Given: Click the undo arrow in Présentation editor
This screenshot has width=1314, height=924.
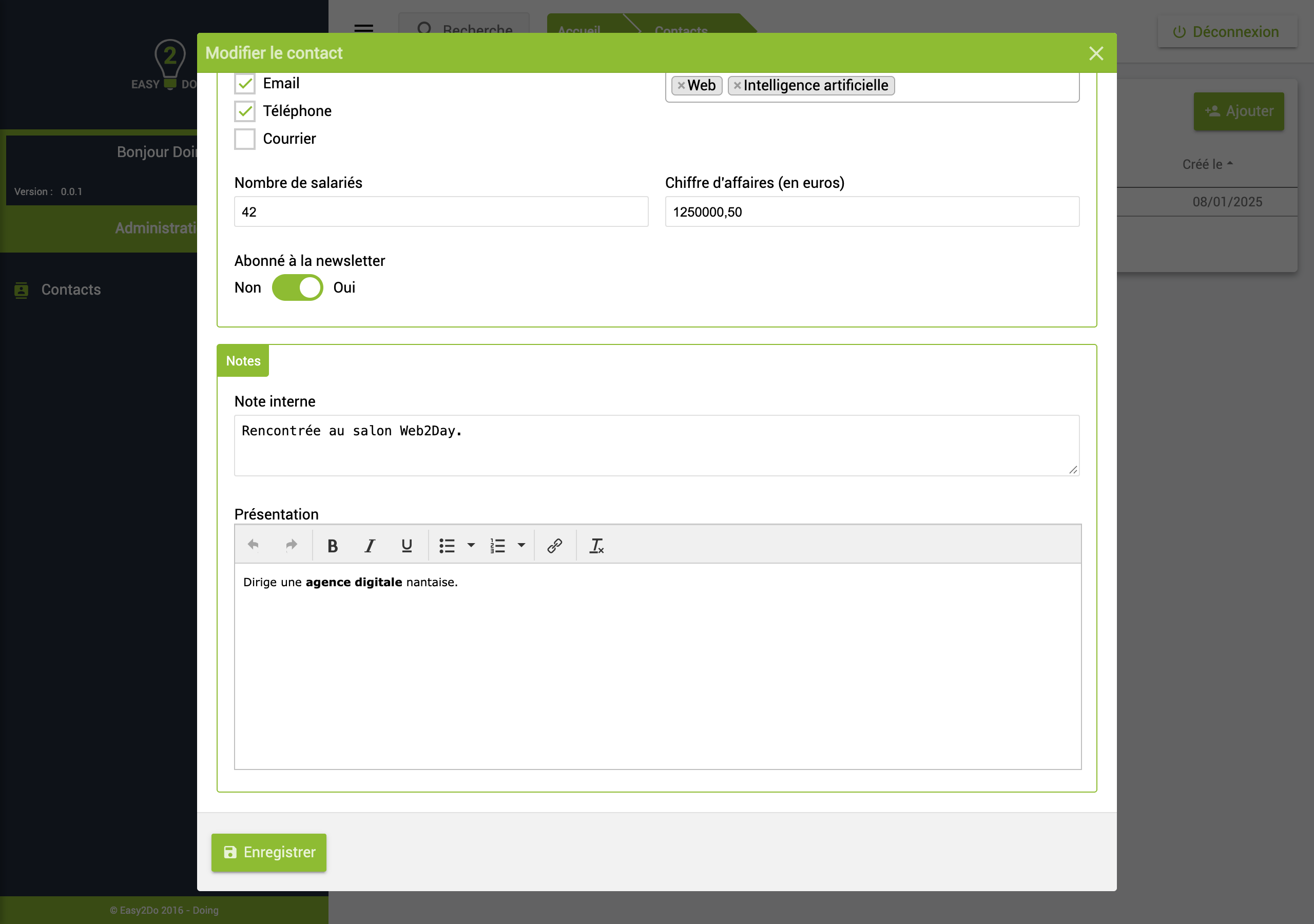Looking at the screenshot, I should [x=253, y=545].
